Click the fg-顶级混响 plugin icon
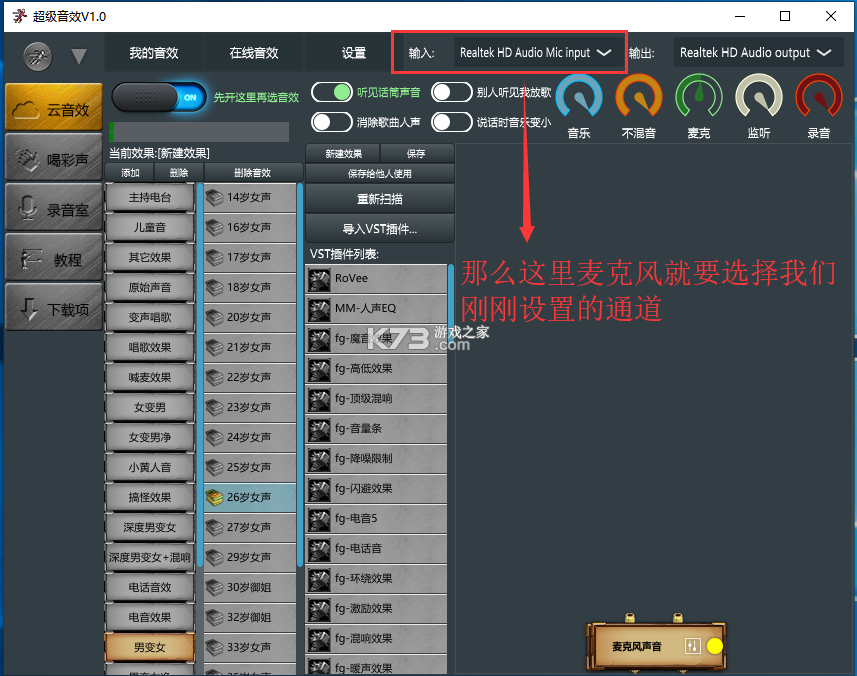 [x=319, y=401]
